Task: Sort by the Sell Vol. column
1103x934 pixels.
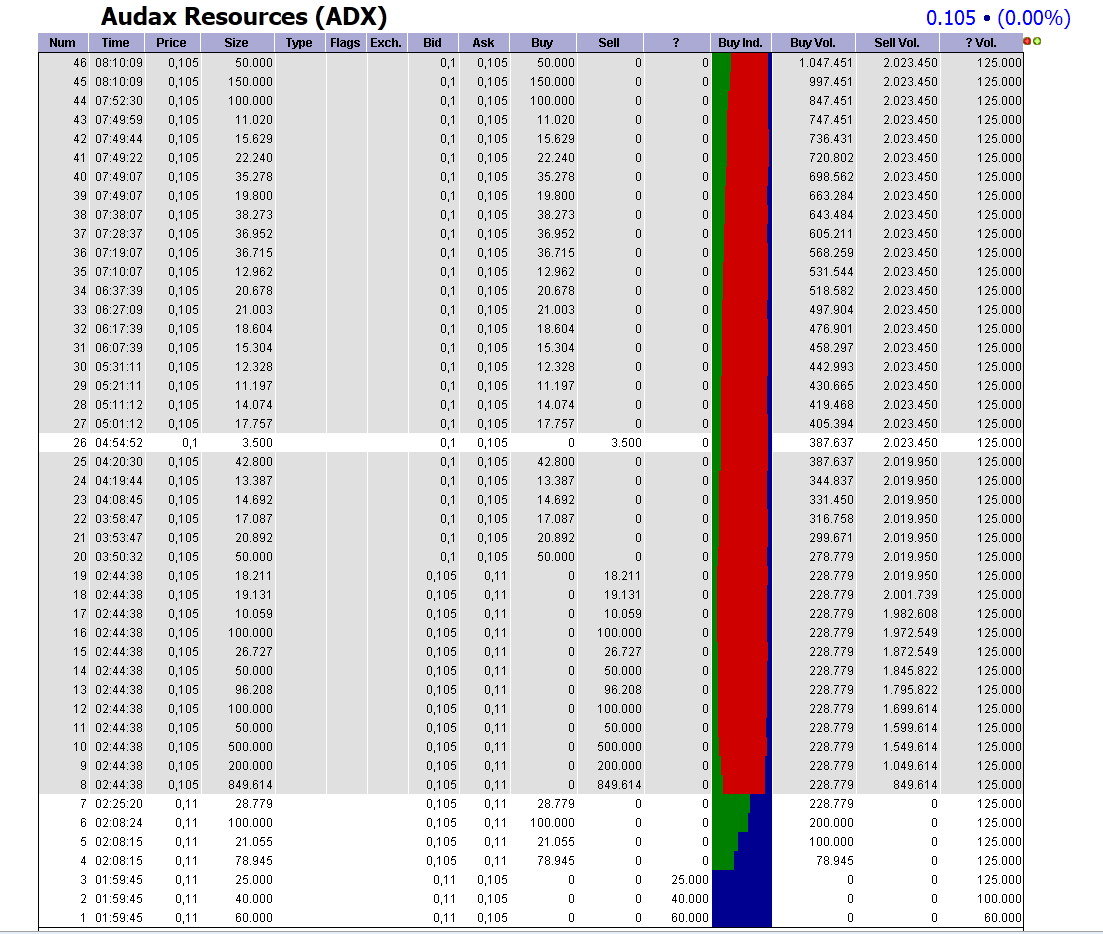Action: coord(897,42)
